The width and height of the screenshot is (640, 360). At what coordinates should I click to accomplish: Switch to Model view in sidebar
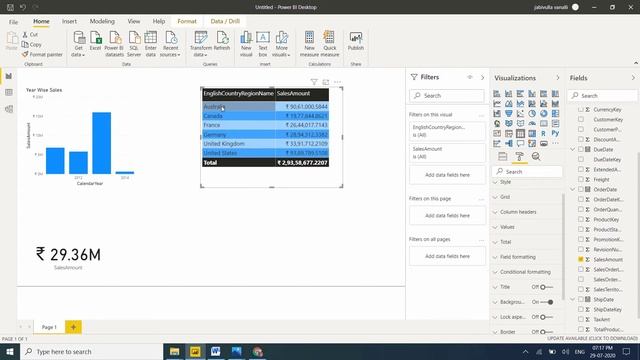coord(9,109)
